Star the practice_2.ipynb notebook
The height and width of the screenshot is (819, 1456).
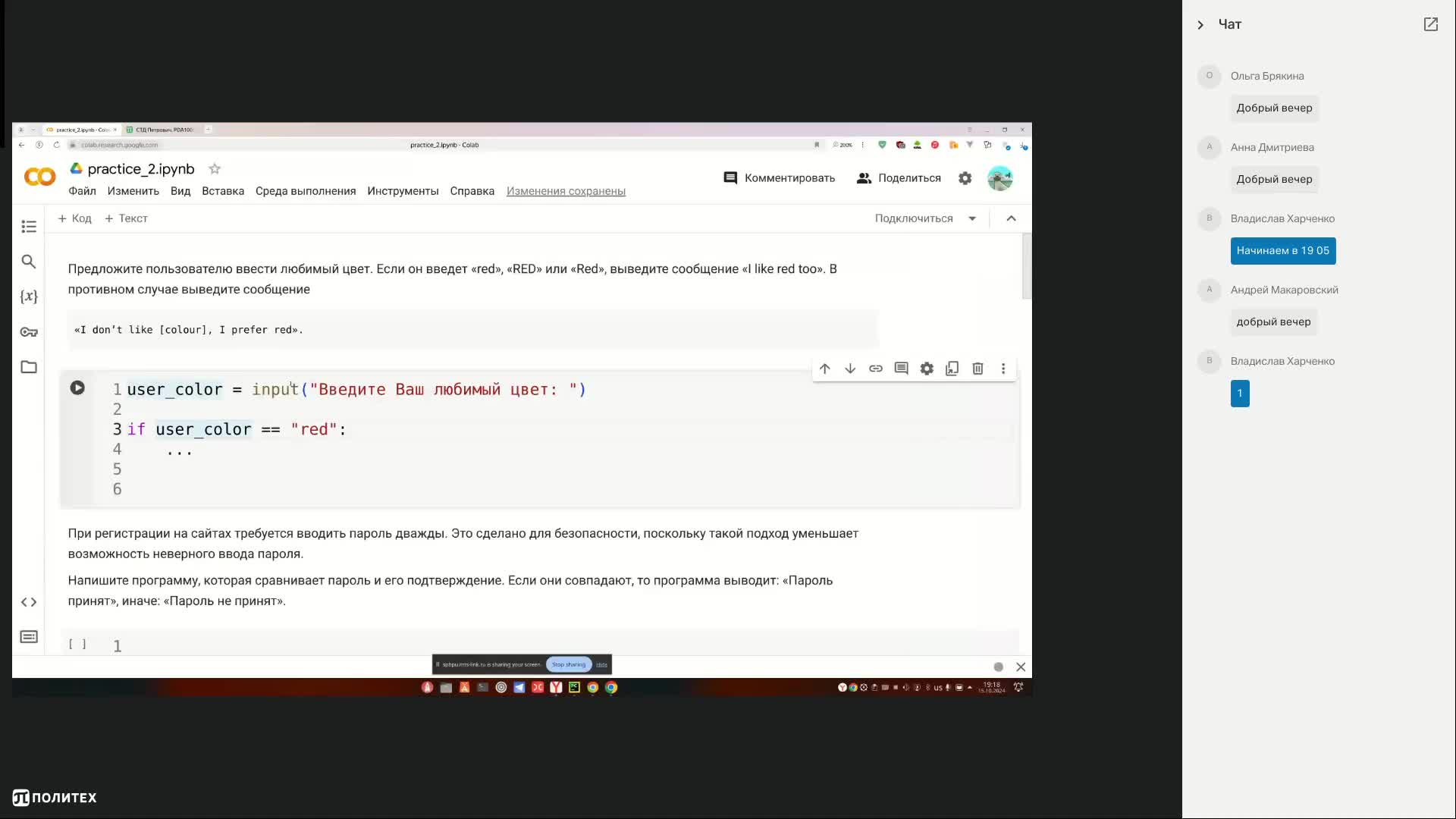pyautogui.click(x=215, y=169)
